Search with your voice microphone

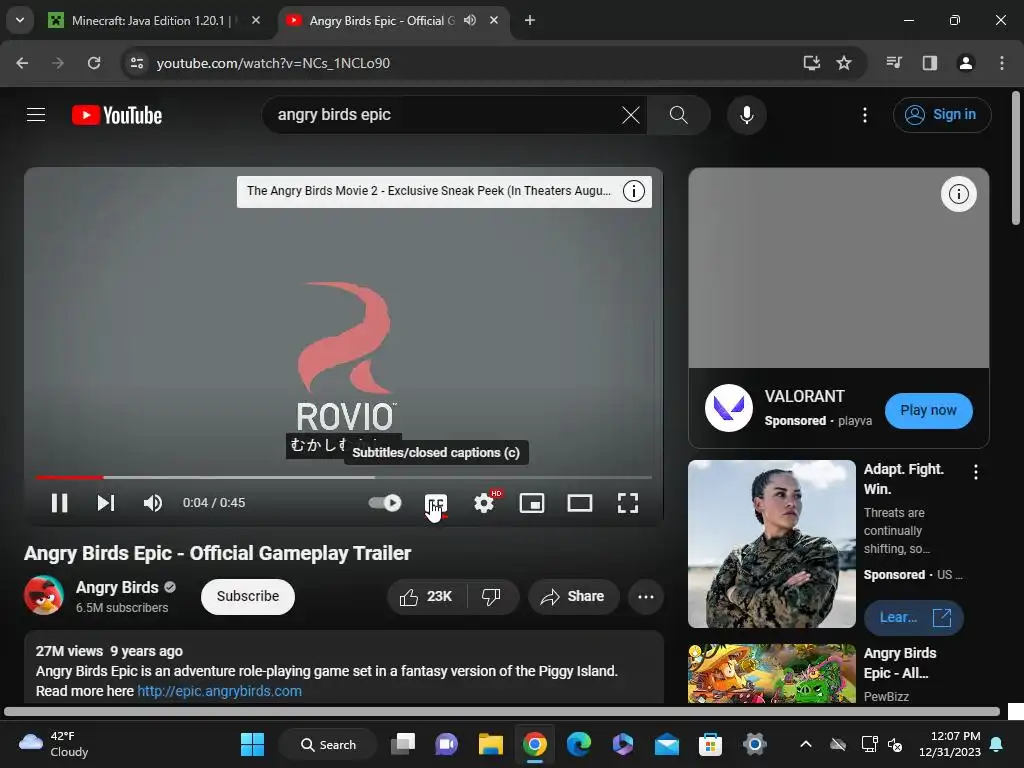(x=746, y=115)
